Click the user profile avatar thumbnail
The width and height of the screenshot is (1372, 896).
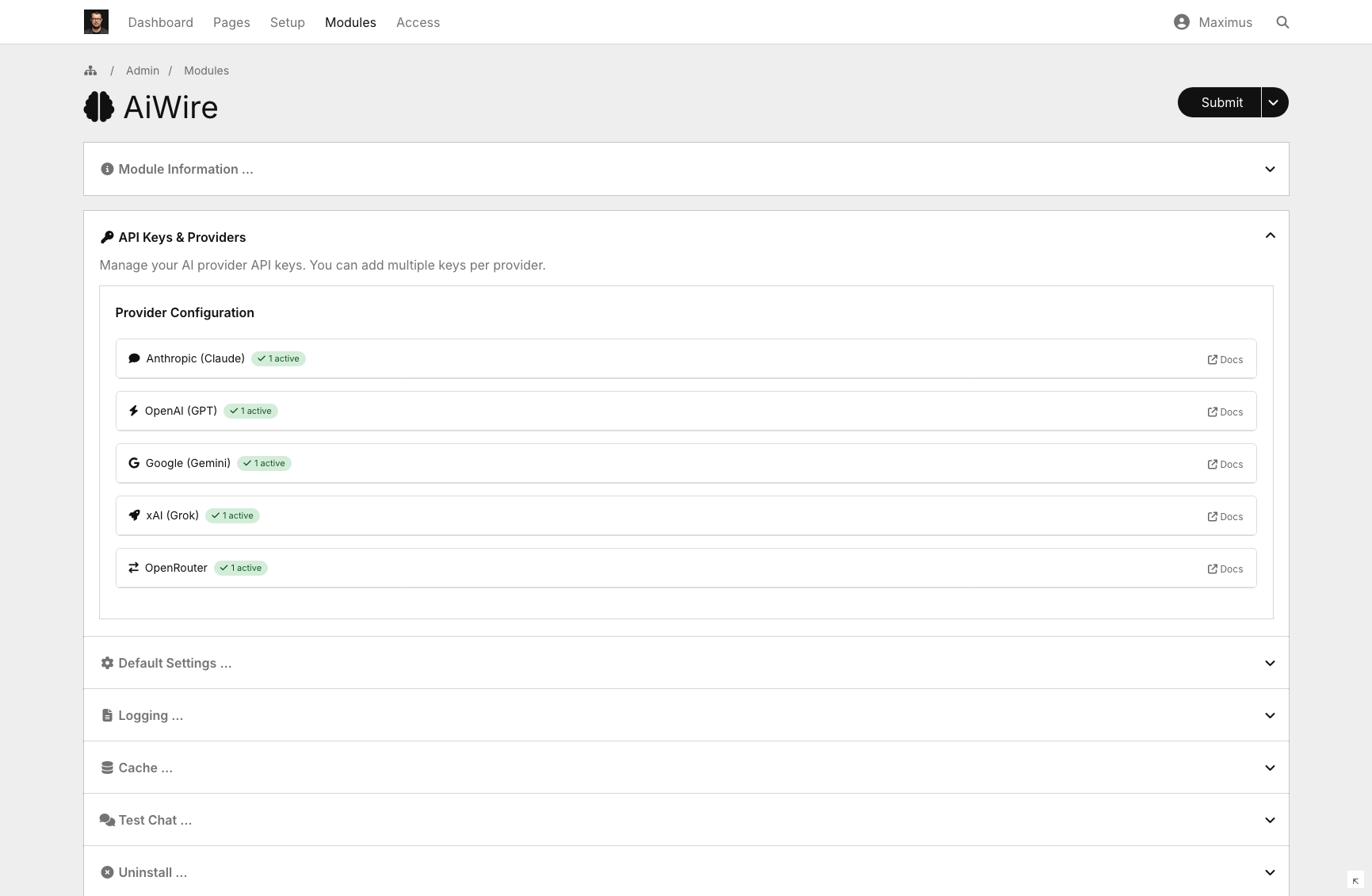coord(96,22)
